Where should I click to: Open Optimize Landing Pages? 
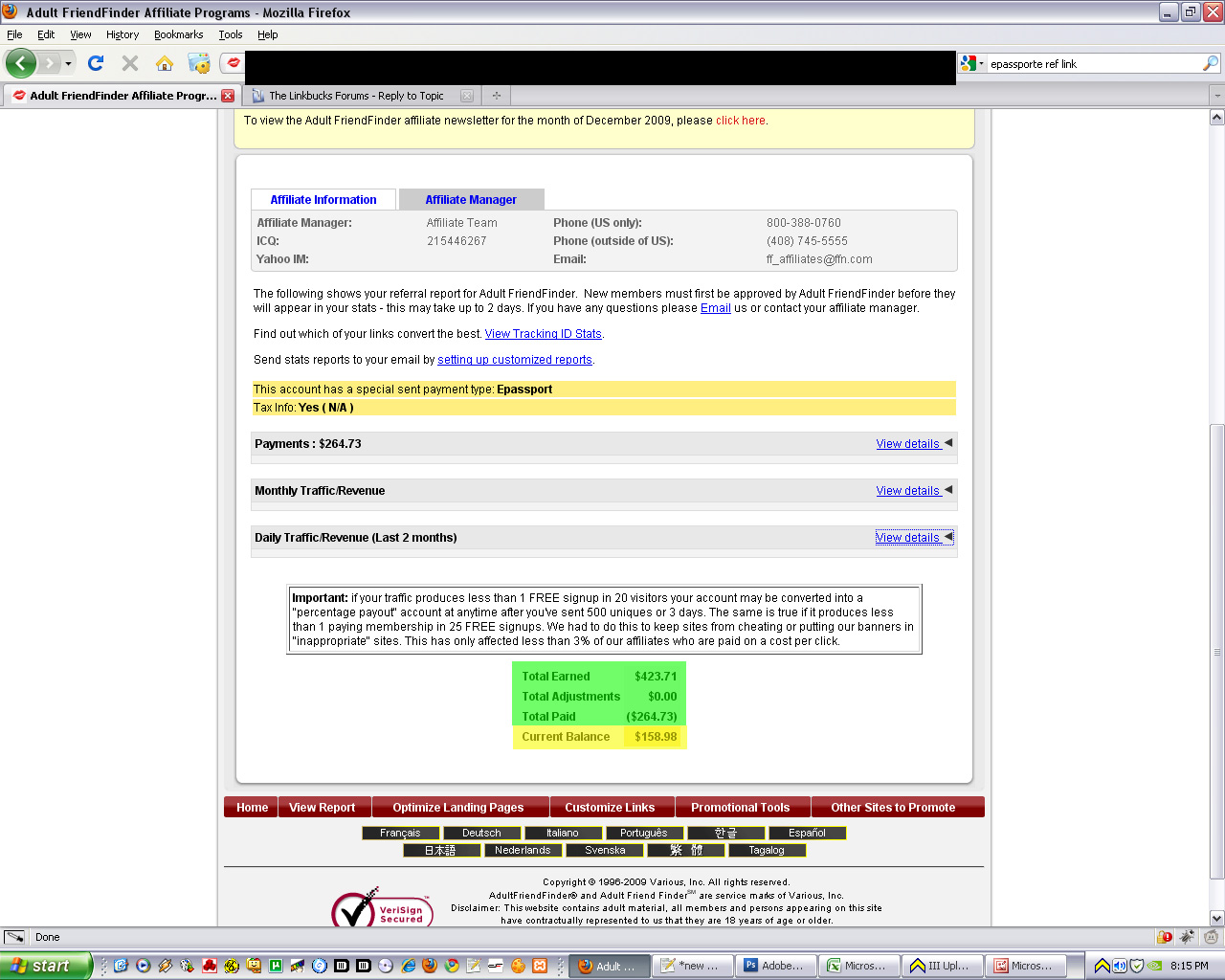tap(458, 807)
